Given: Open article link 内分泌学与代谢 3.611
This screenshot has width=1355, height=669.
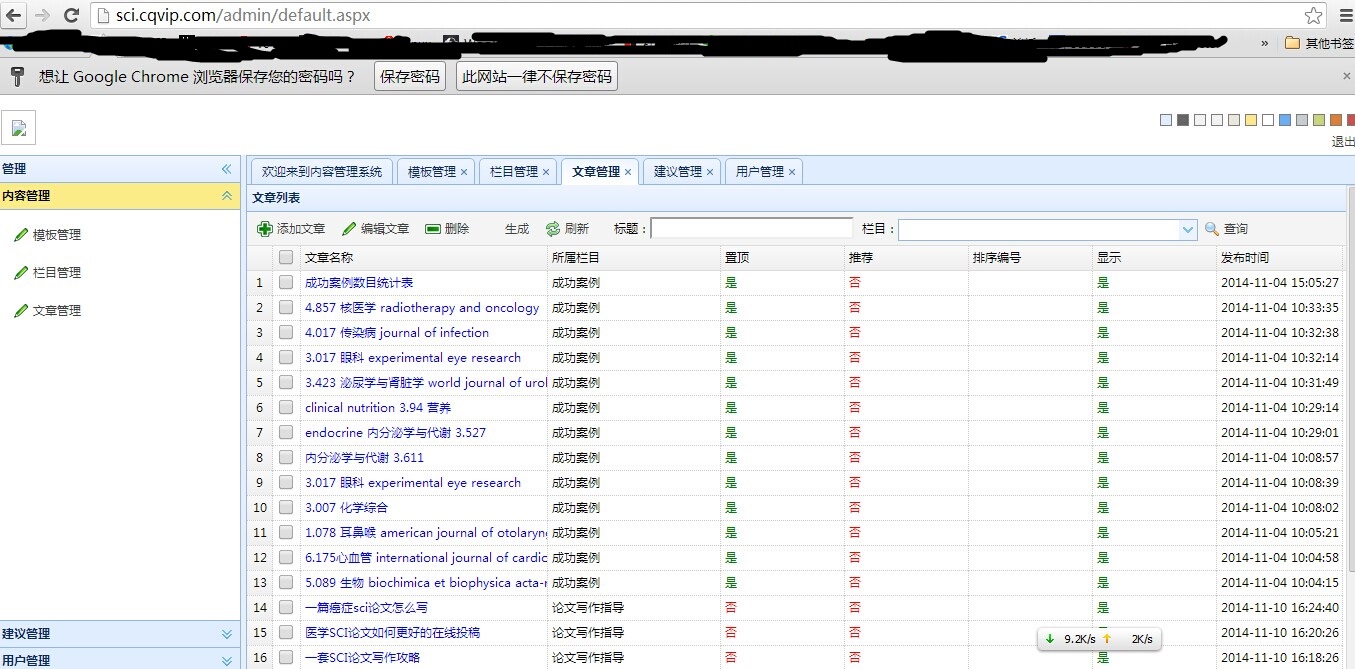Looking at the screenshot, I should click(364, 458).
